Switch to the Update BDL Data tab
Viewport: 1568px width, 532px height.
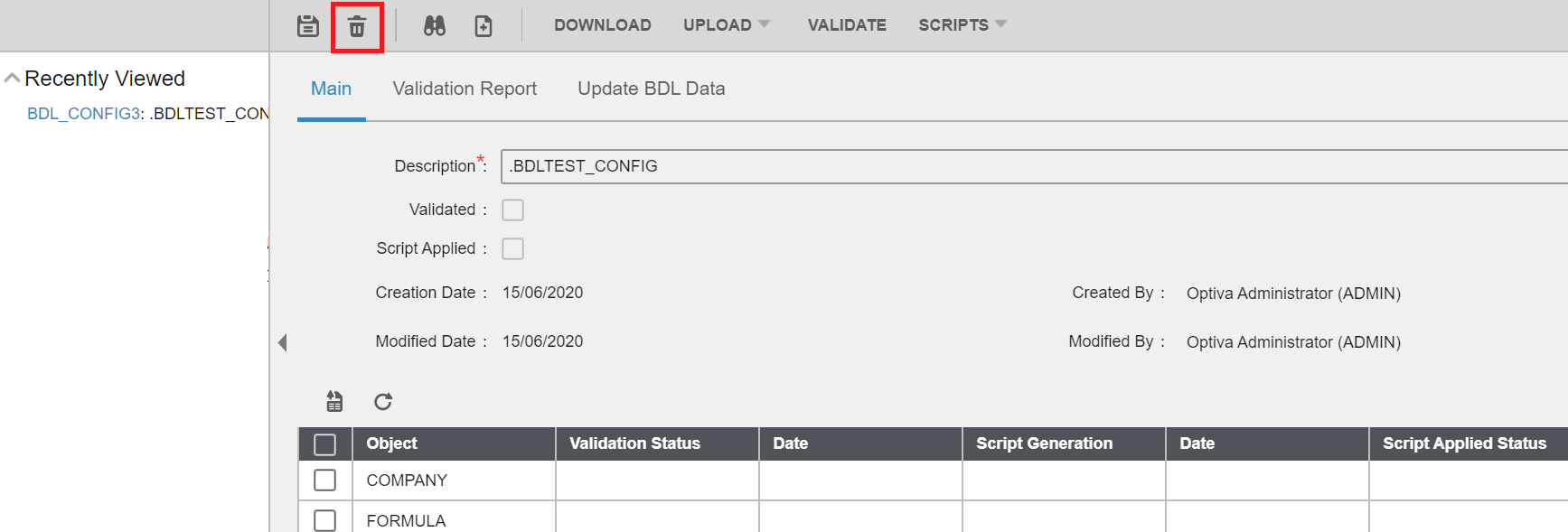point(651,89)
